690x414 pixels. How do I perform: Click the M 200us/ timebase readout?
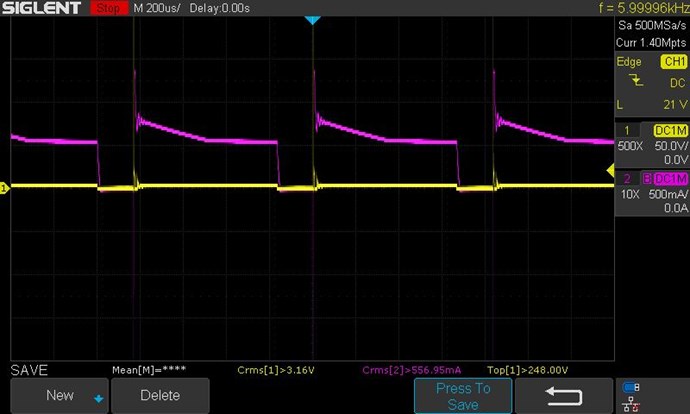click(x=157, y=8)
